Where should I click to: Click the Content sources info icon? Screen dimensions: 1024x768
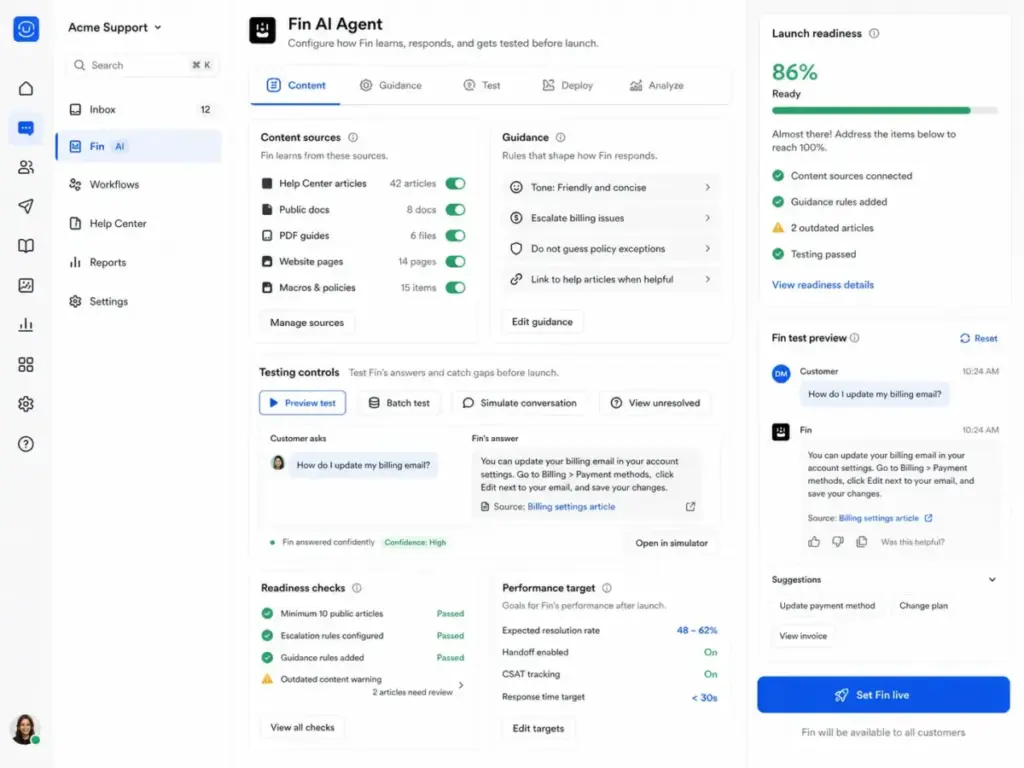click(353, 137)
